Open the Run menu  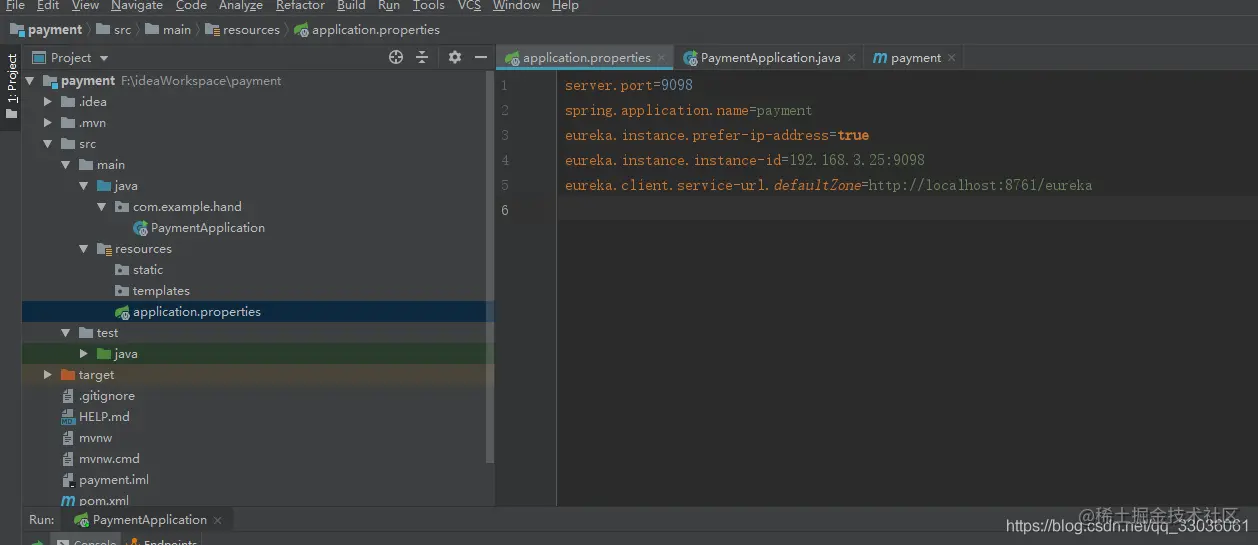[x=389, y=5]
